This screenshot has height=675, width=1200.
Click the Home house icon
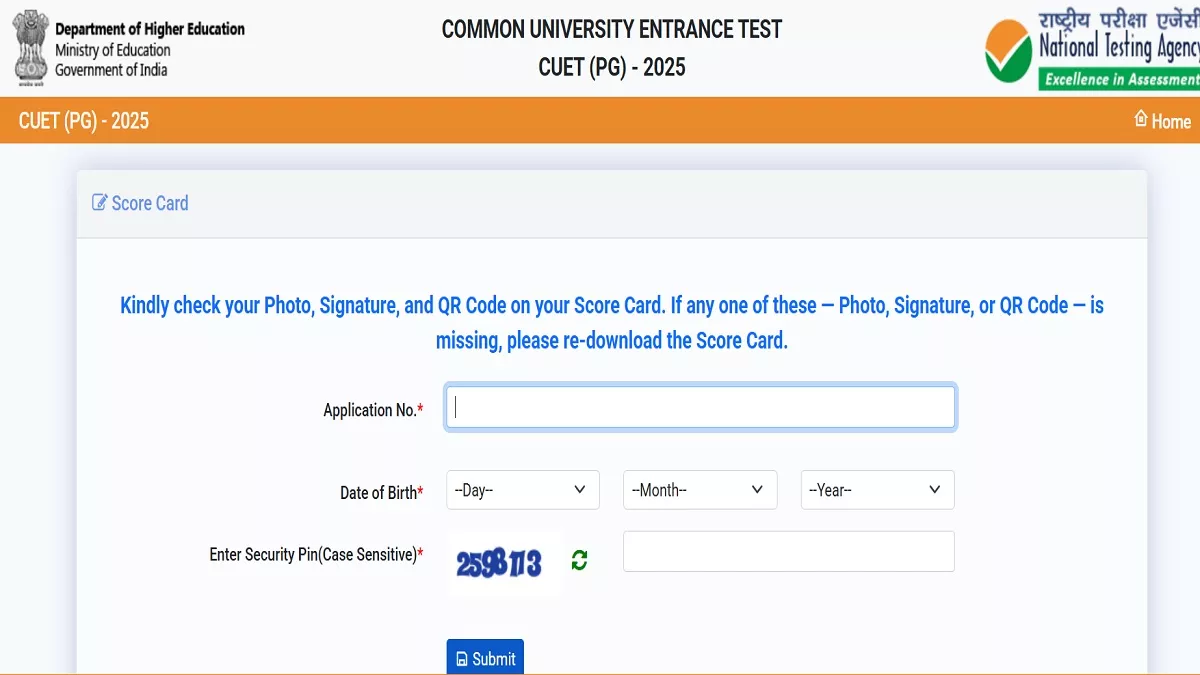coord(1141,119)
